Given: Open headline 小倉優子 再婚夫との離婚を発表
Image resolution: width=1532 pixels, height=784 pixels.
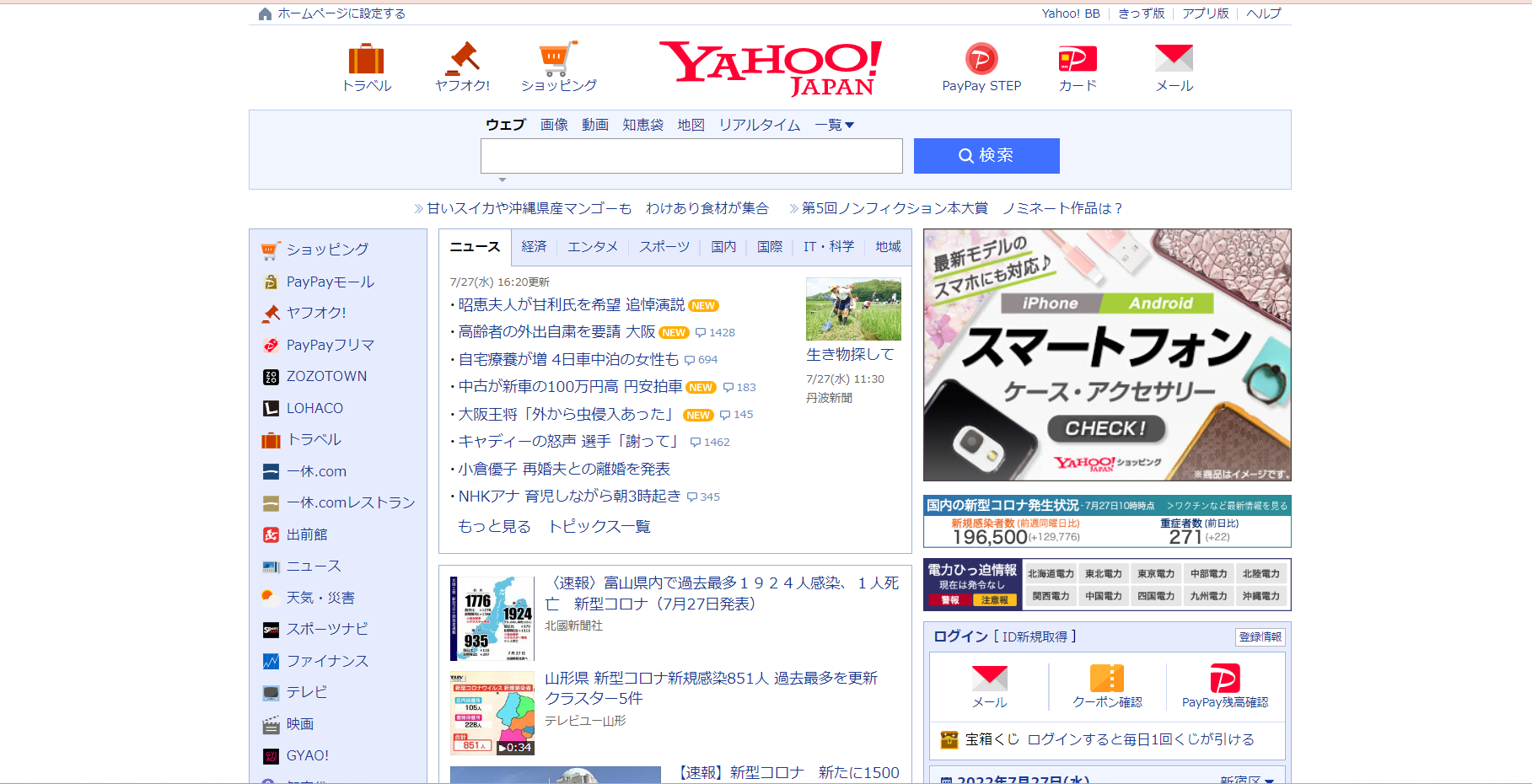Looking at the screenshot, I should tap(564, 469).
